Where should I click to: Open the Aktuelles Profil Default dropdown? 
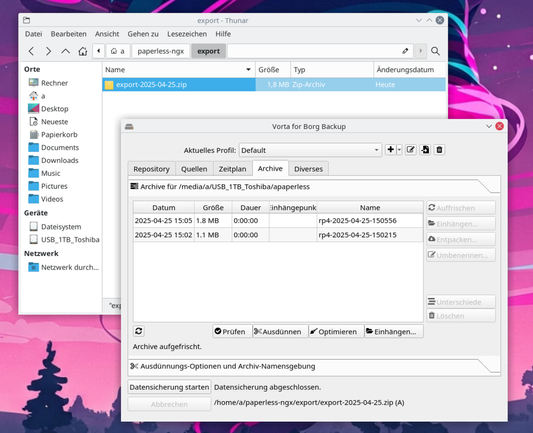click(x=310, y=150)
